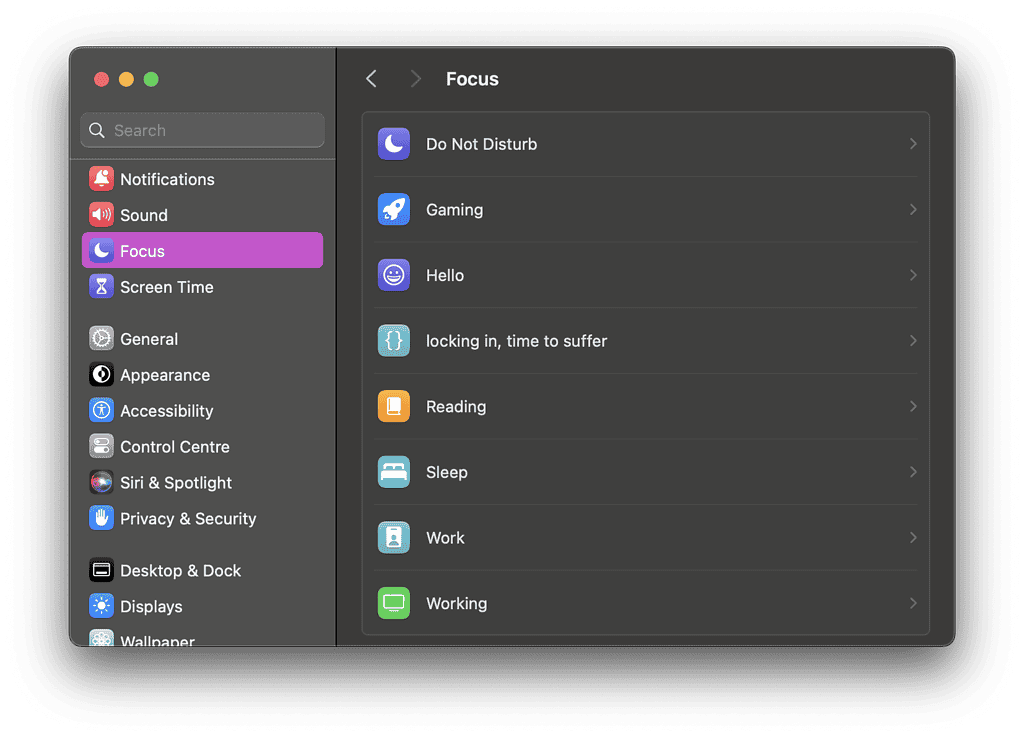Click the Do Not Disturb moon icon
1023x738 pixels.
coord(393,144)
